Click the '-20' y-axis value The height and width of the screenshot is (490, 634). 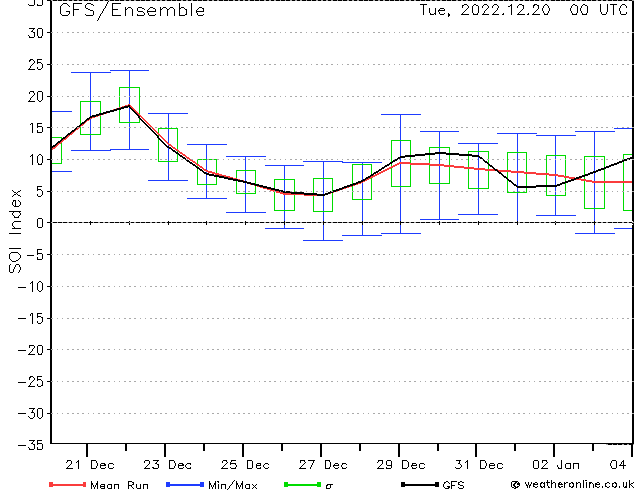coord(31,350)
